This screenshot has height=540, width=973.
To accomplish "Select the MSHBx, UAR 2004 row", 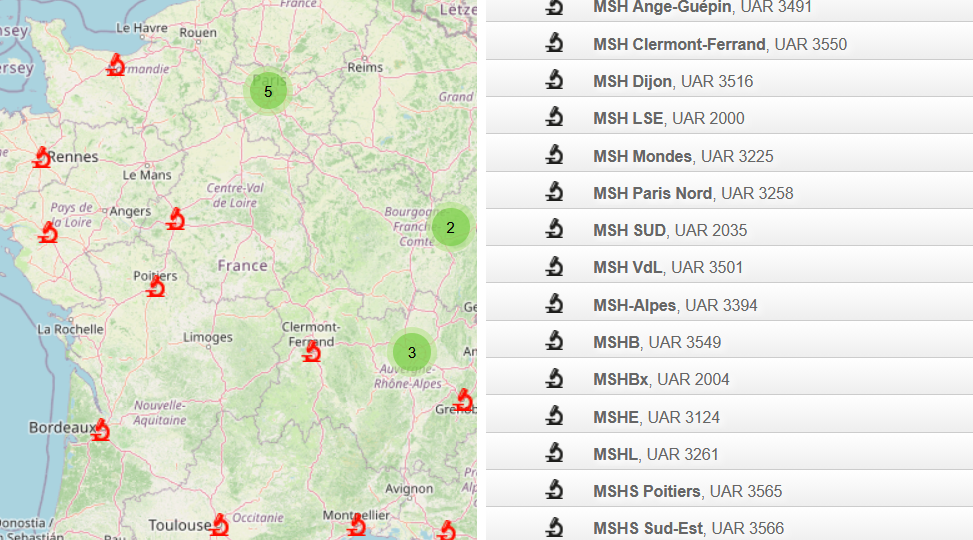I will pyautogui.click(x=729, y=376).
